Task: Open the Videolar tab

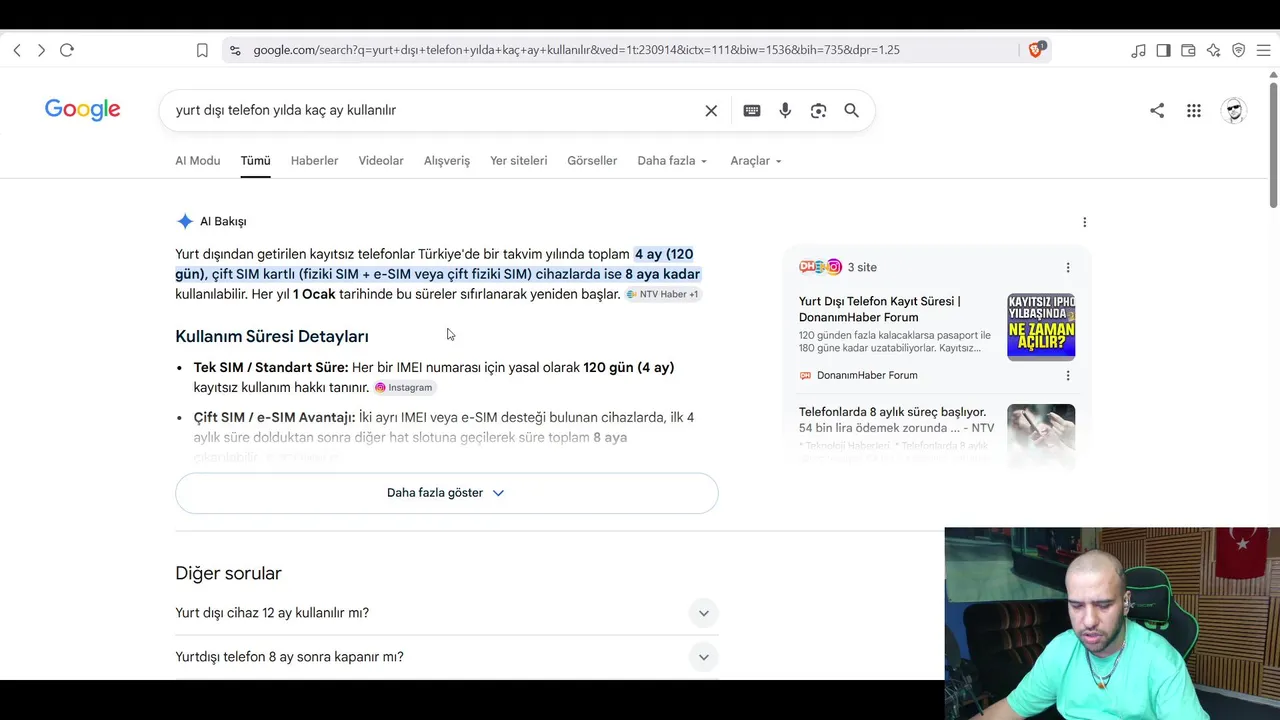Action: coord(381,161)
